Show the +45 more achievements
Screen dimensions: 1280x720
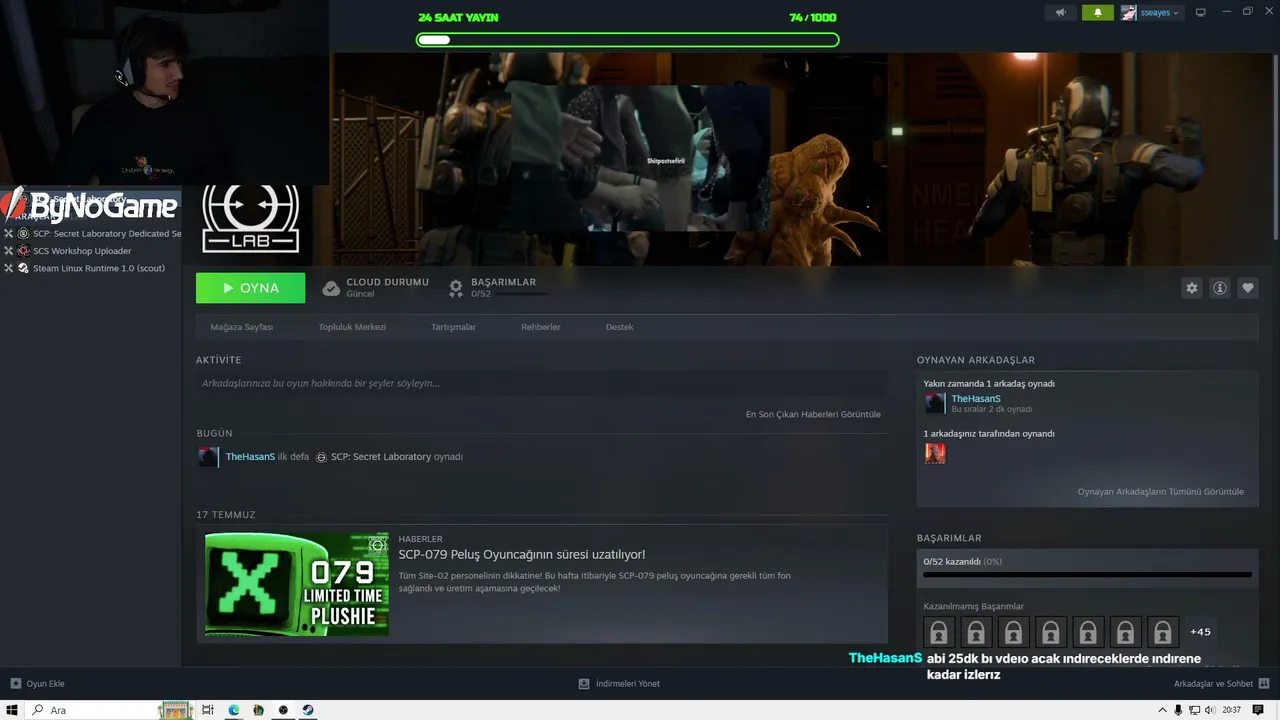pyautogui.click(x=1200, y=632)
